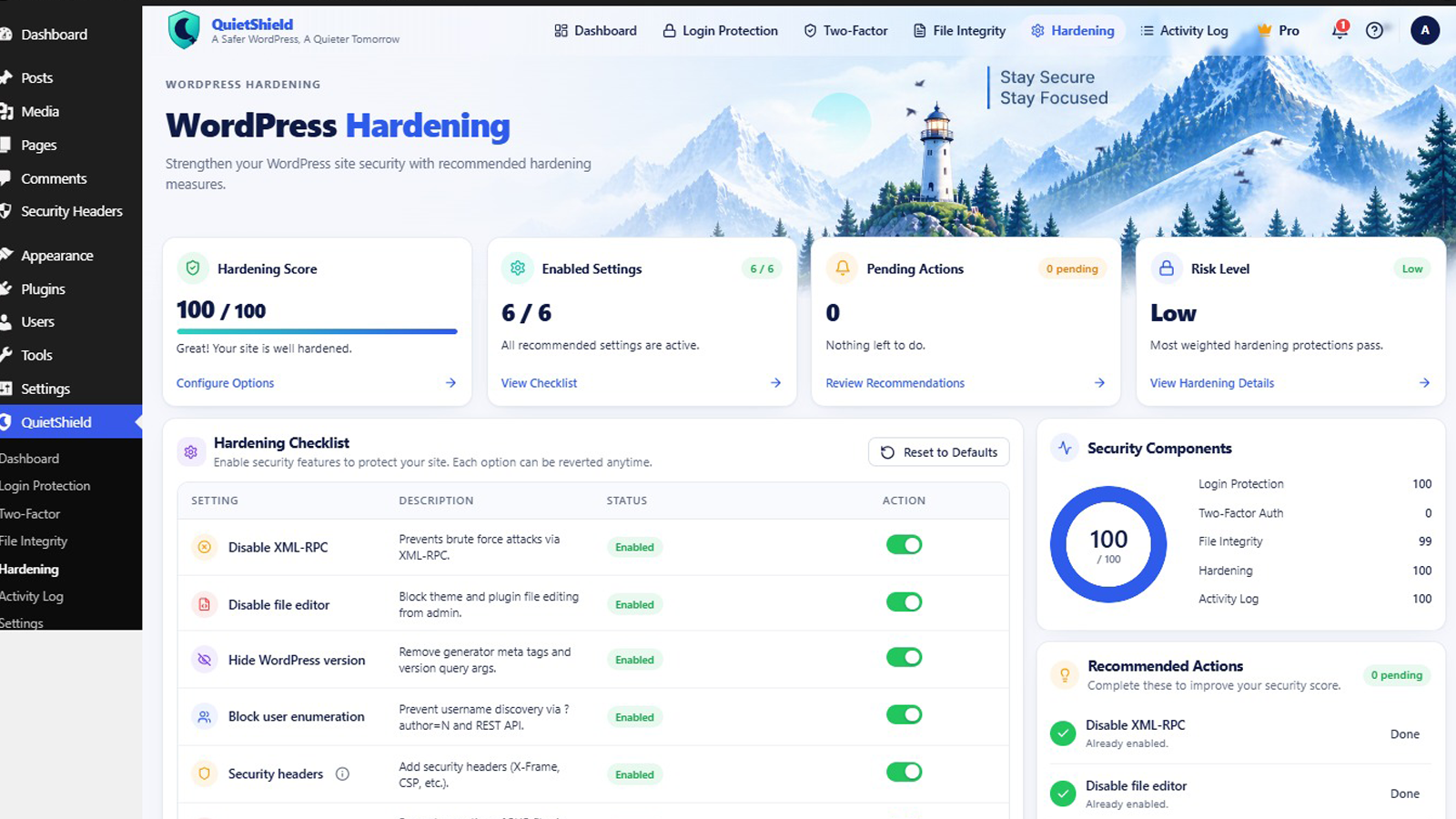Click the Risk Level lock icon
This screenshot has height=819, width=1456.
coord(1167,268)
